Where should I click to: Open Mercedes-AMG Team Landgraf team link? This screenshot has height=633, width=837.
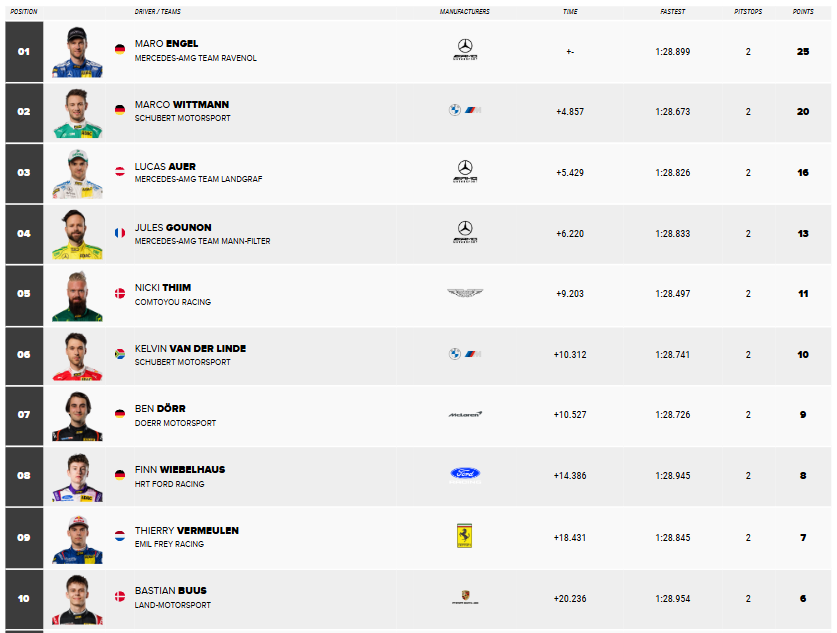[198, 179]
